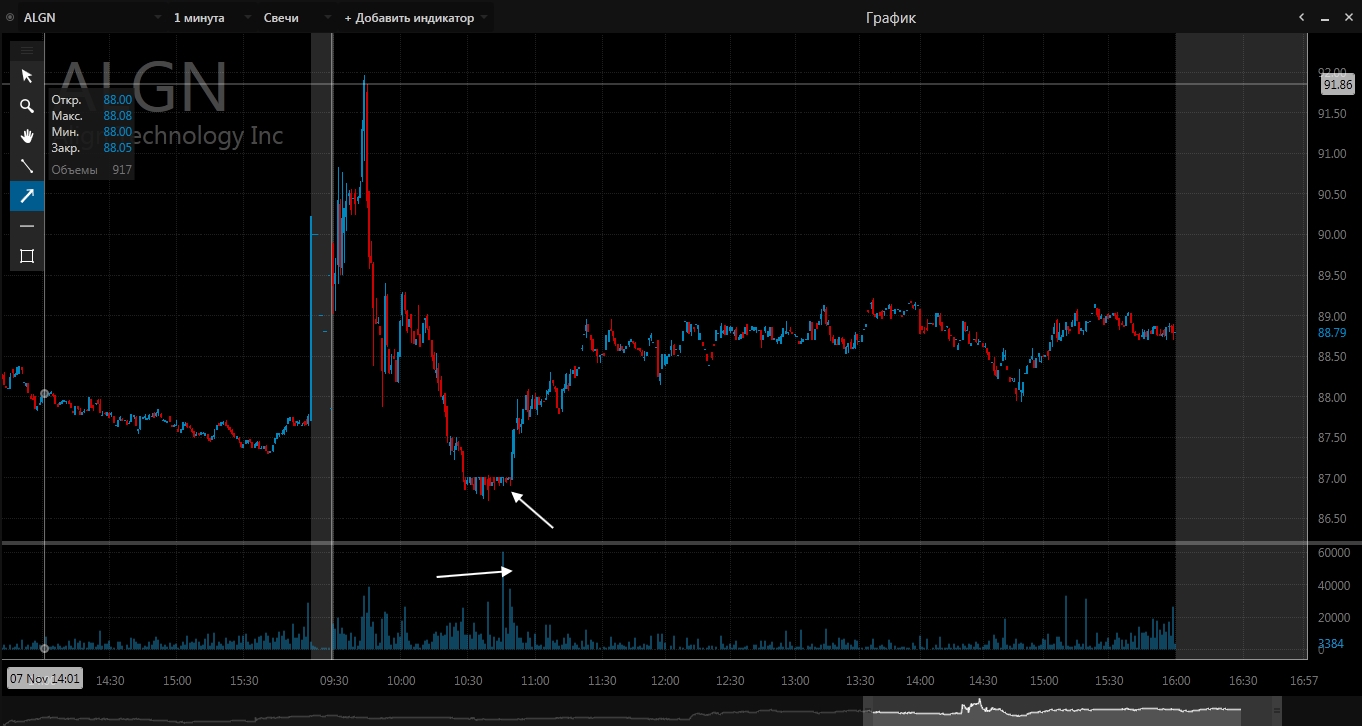Click the drawing toolbar grip handle
Image resolution: width=1362 pixels, height=726 pixels.
pyautogui.click(x=27, y=50)
